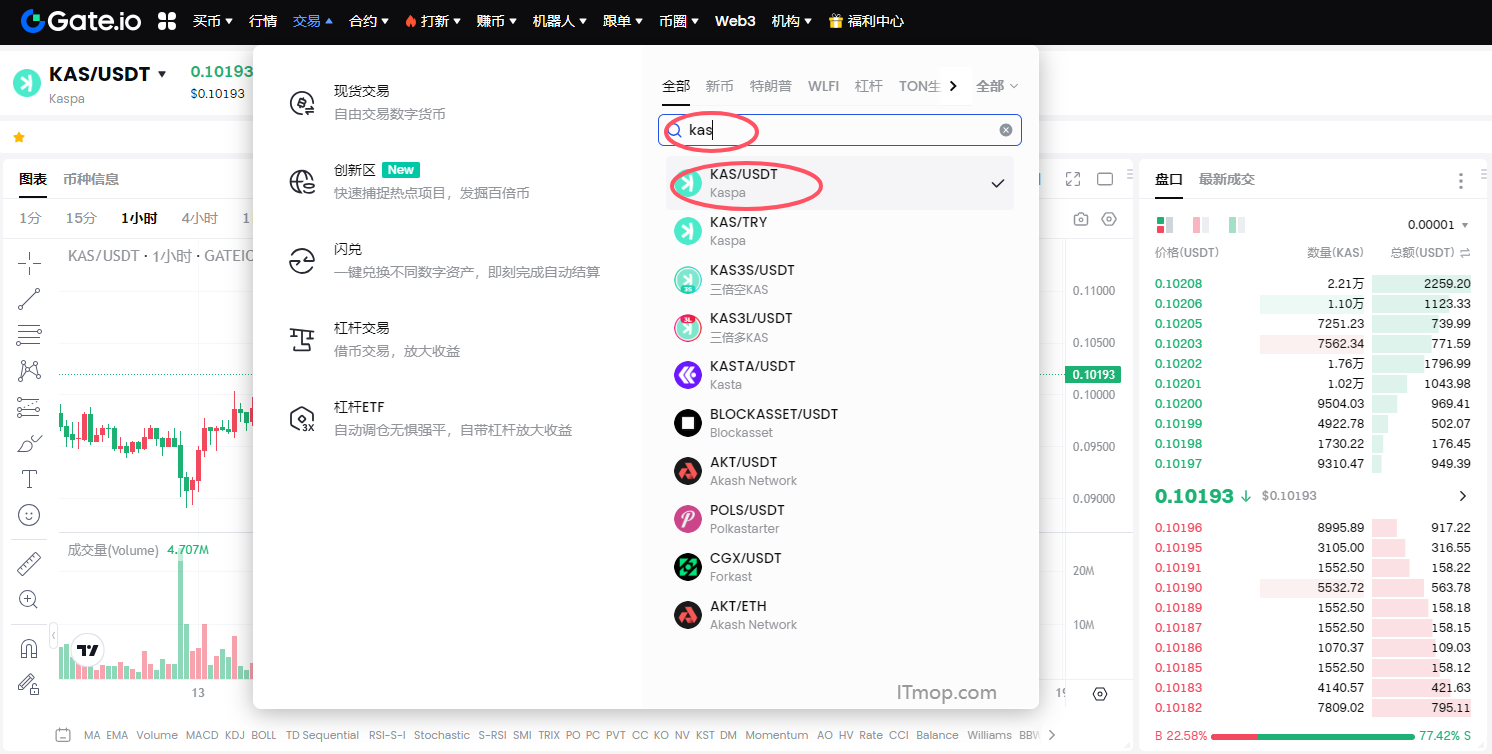
Task: Open order book more options menu
Action: coord(1461,180)
